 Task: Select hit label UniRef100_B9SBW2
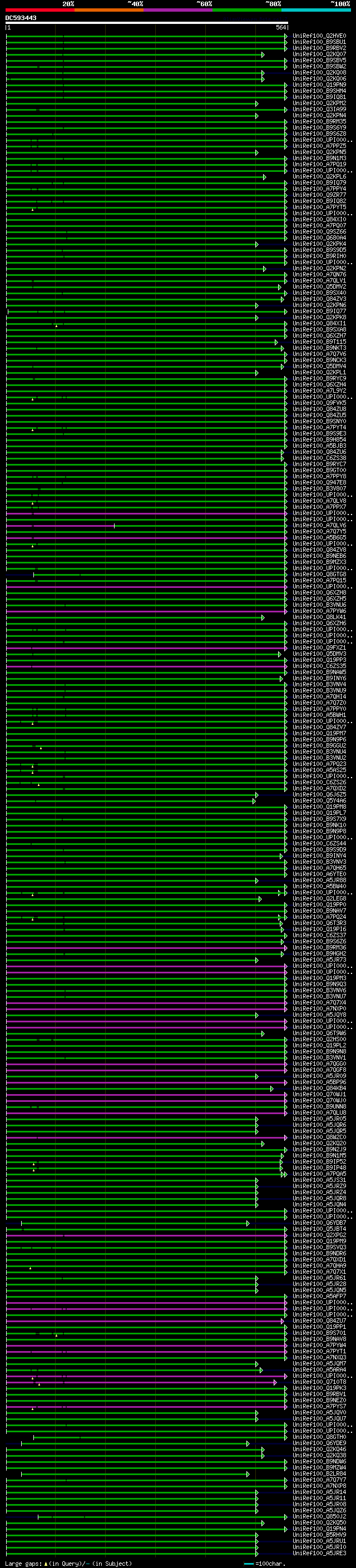click(x=319, y=66)
